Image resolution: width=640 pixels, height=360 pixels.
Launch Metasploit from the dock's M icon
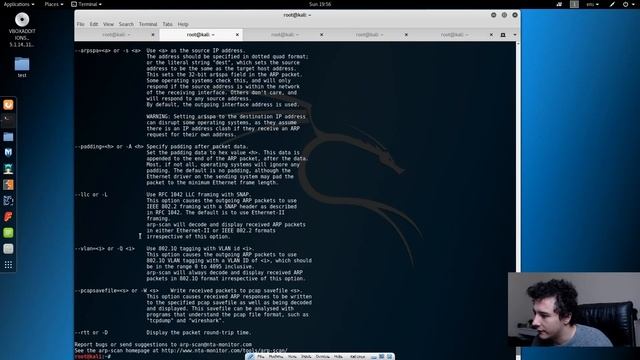point(8,153)
